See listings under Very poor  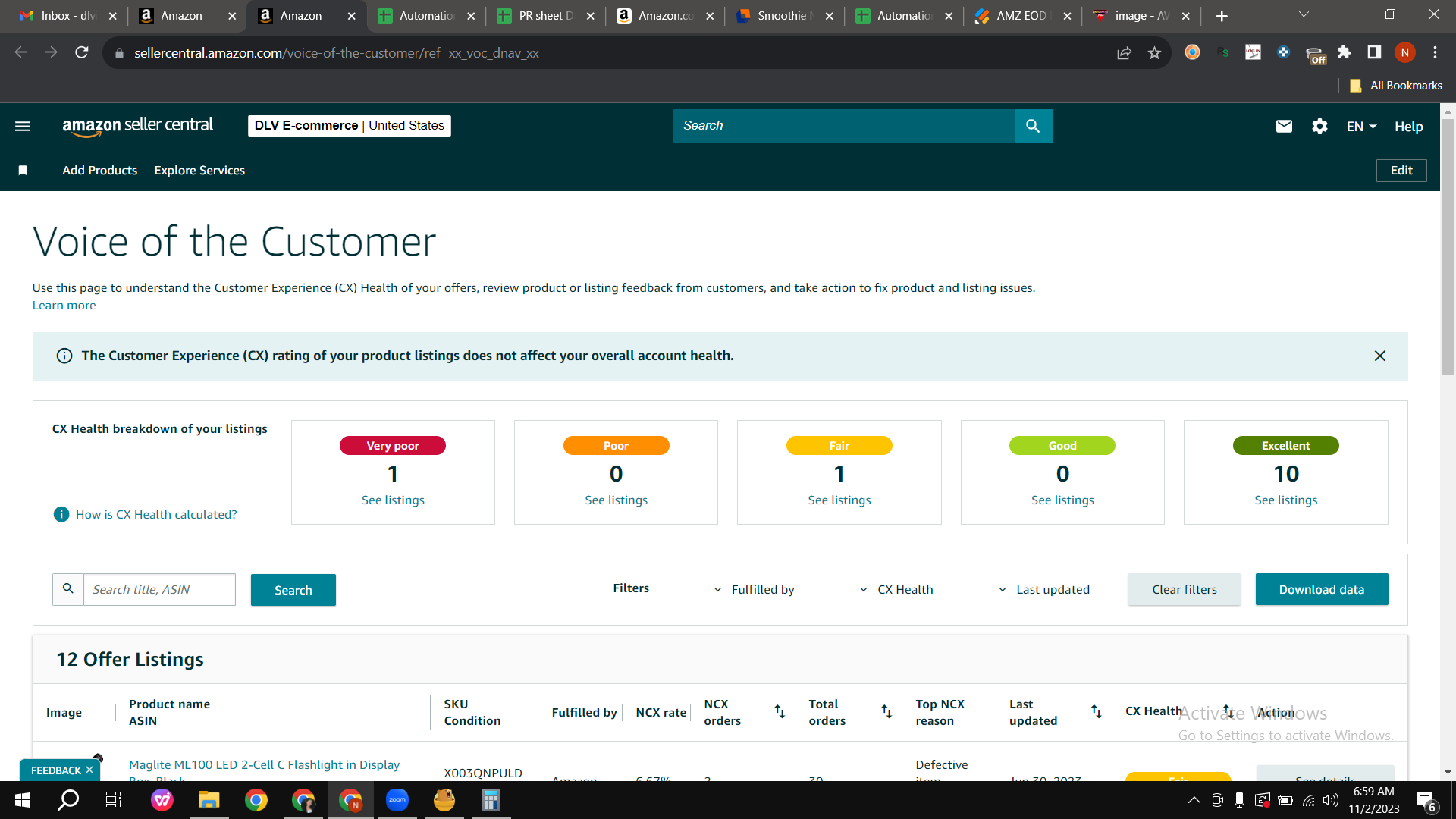pos(393,500)
